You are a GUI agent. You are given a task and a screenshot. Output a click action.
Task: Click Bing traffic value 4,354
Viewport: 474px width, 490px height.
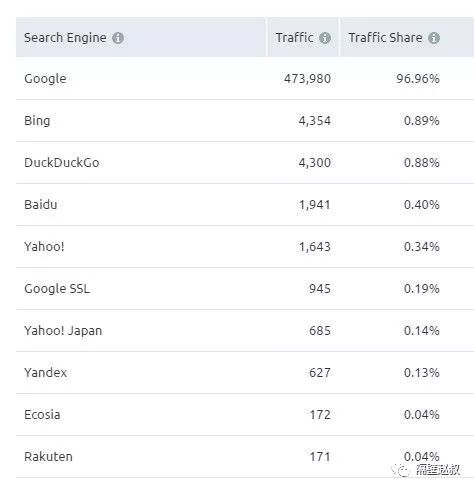315,121
